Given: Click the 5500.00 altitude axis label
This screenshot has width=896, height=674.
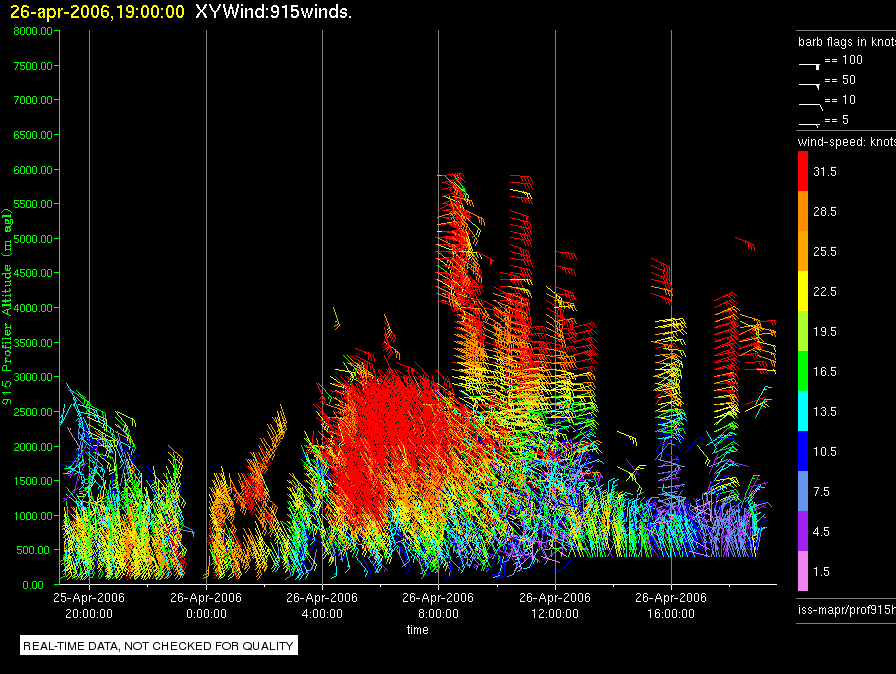Looking at the screenshot, I should [33, 204].
